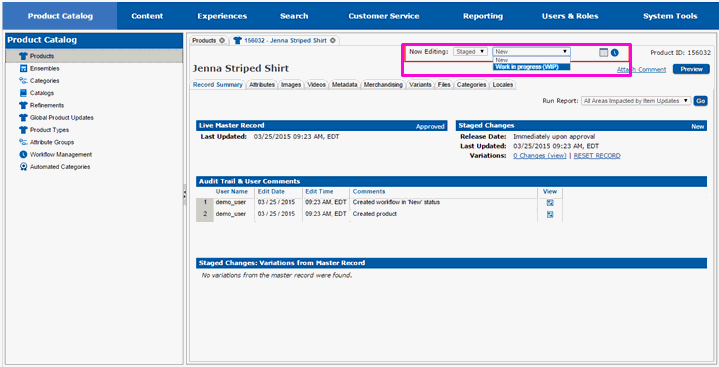Click the Refinements shirt icon
Screen dimensions: 719x367
tap(23, 106)
